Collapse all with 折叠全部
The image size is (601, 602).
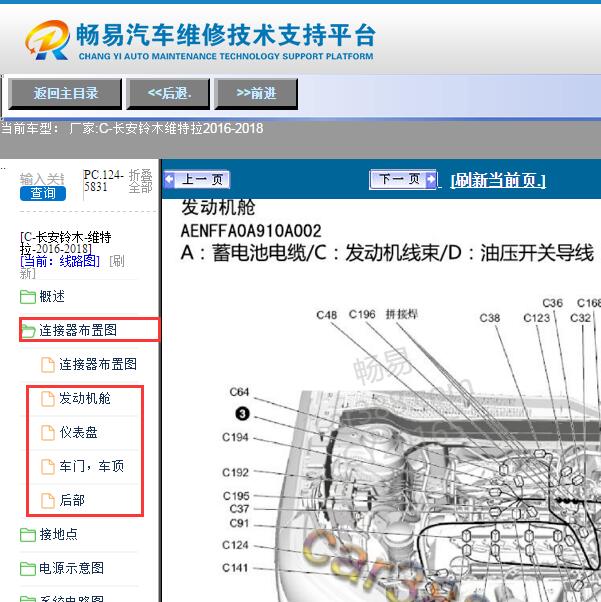tap(140, 181)
